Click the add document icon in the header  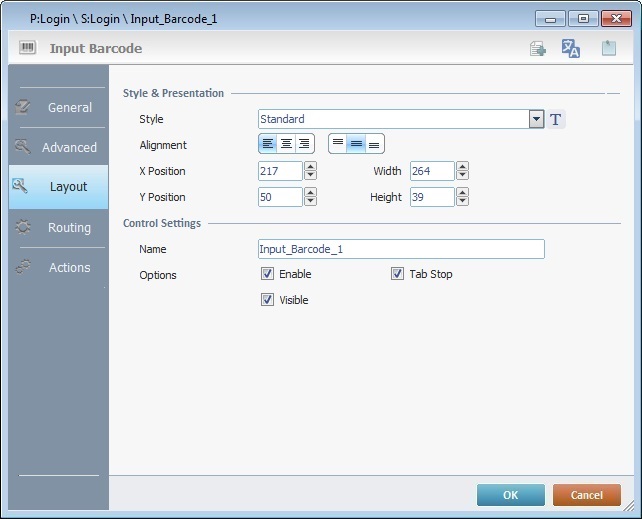point(538,49)
